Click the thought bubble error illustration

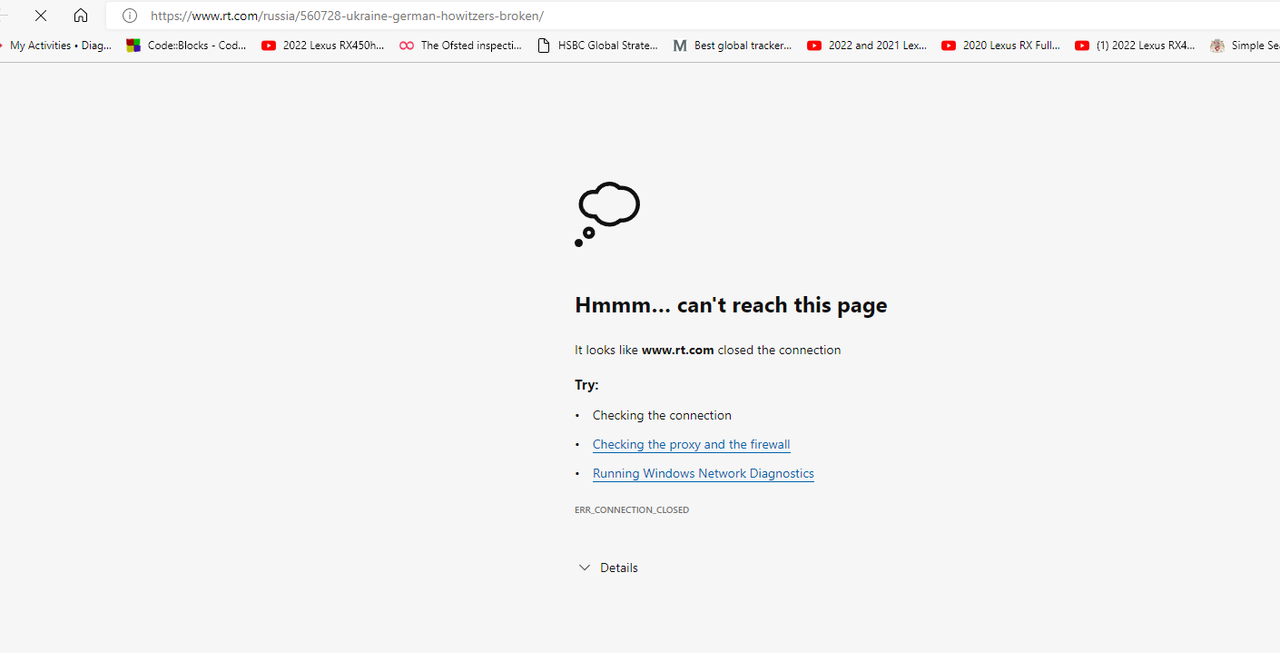[x=607, y=214]
